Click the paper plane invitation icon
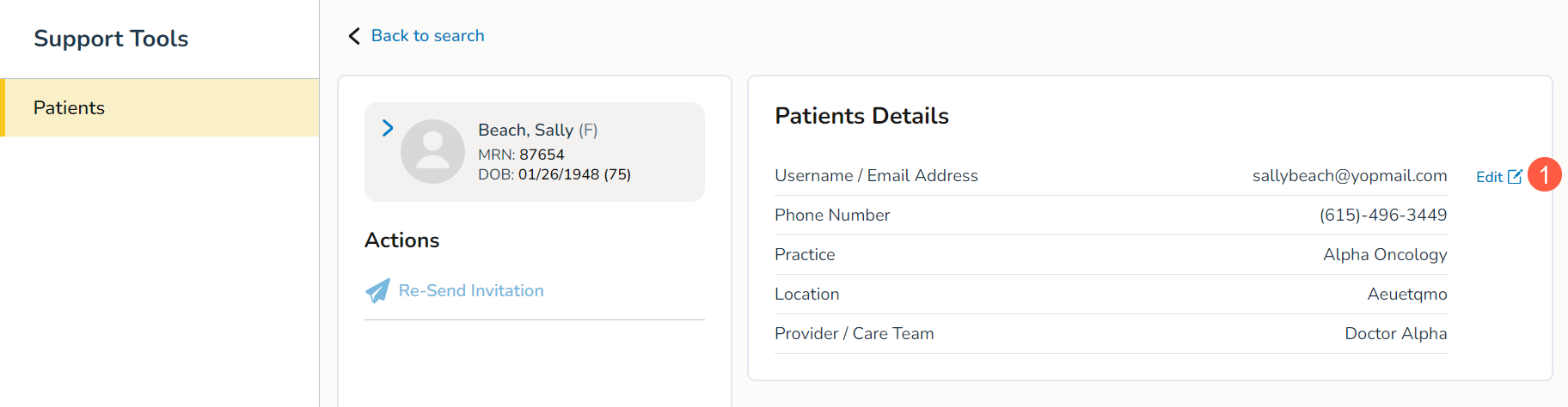1568x407 pixels. coord(377,291)
